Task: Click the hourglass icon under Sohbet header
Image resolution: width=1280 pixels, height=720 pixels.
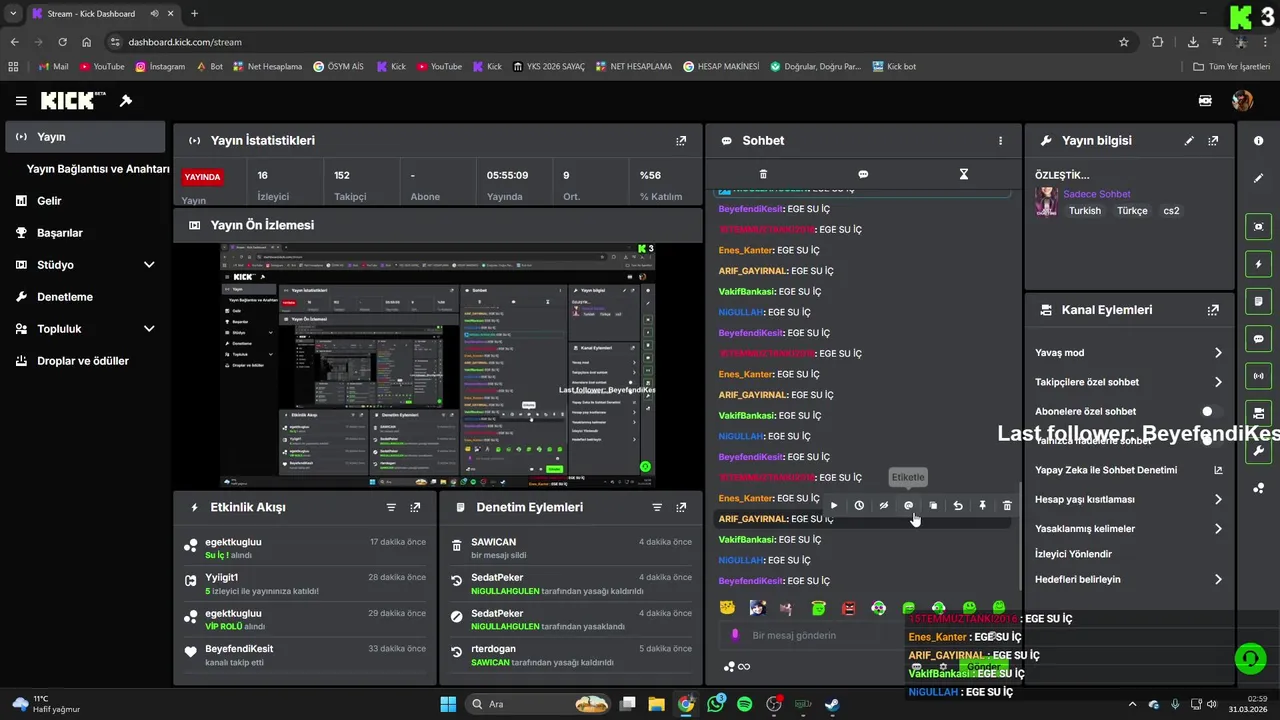Action: (x=964, y=174)
